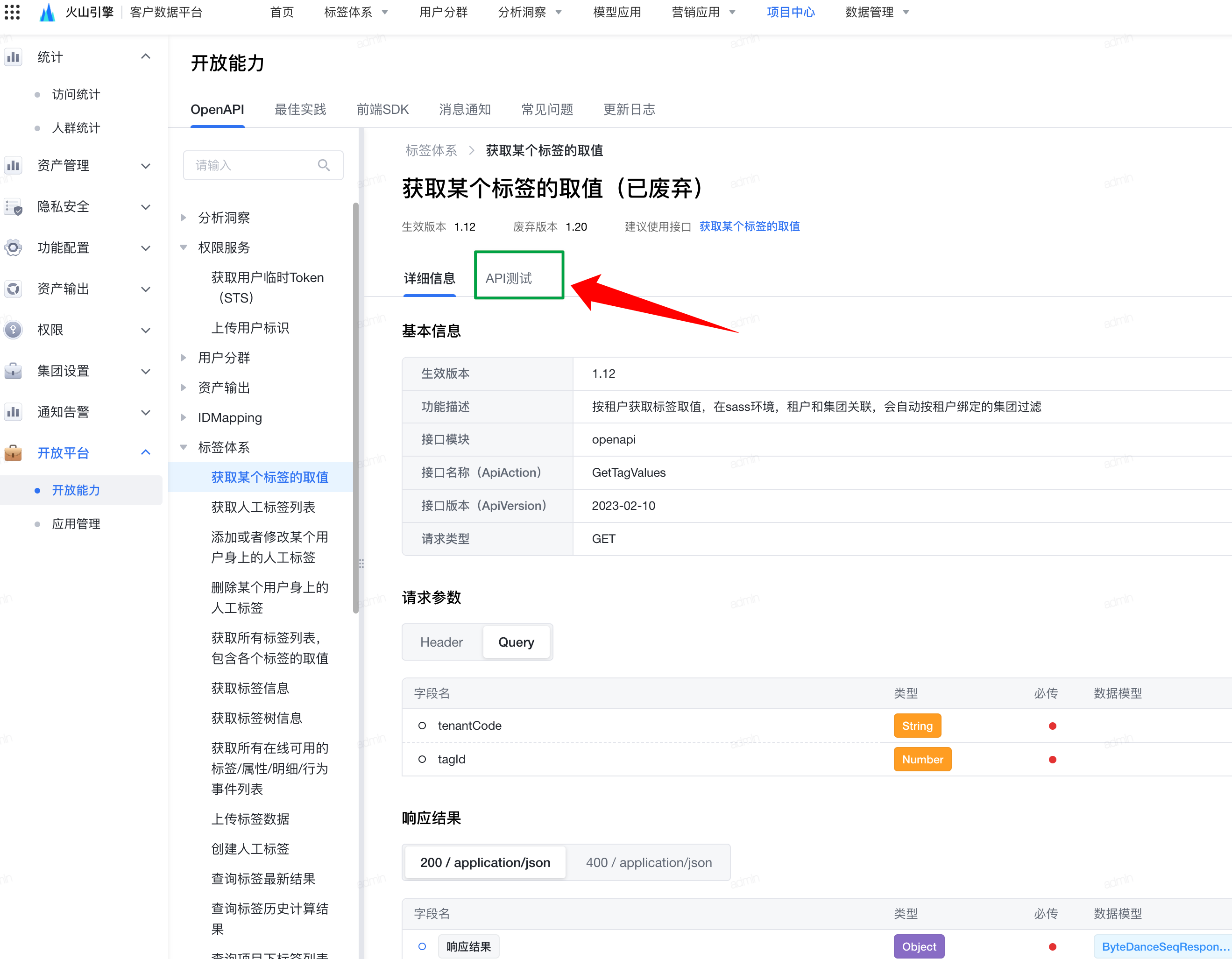The image size is (1232, 959).
Task: Open the ByteDanceSeqRespon... data model link
Action: tap(1164, 946)
